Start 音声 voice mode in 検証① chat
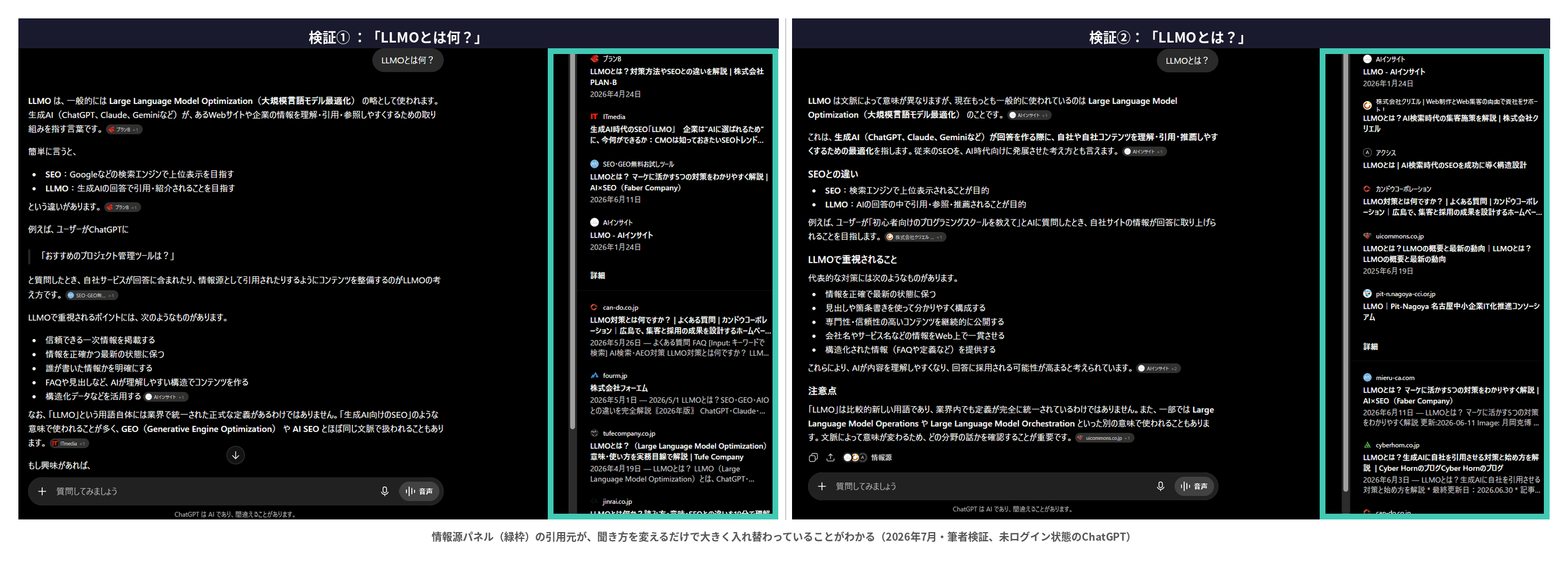This screenshot has width=1568, height=570. click(x=420, y=491)
